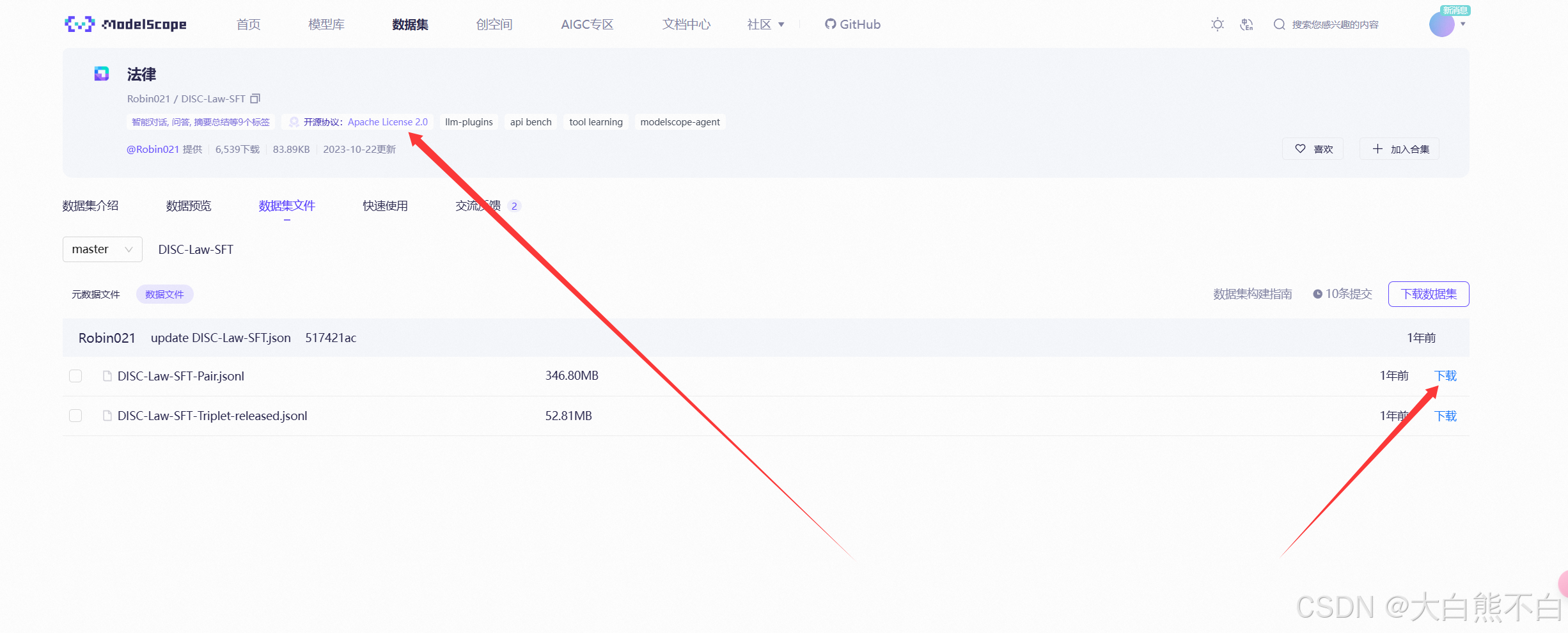Switch language with the translate icon
The width and height of the screenshot is (1568, 633).
(x=1247, y=24)
